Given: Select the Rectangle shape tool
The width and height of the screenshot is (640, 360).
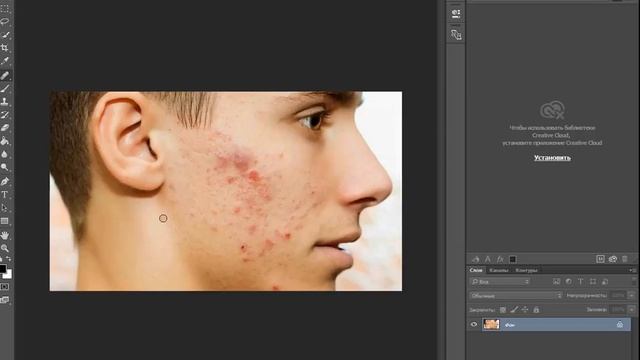Looking at the screenshot, I should [4, 221].
